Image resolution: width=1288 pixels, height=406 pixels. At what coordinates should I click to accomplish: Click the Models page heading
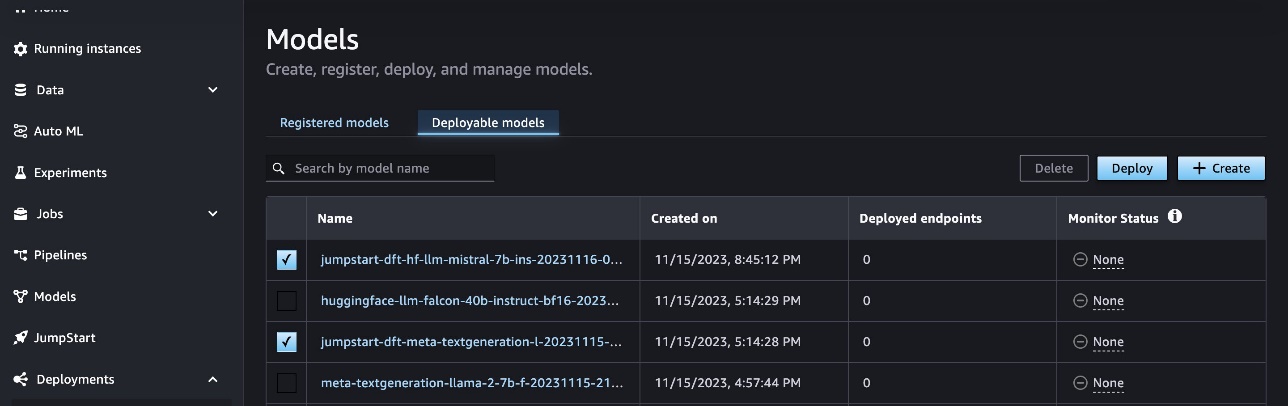[312, 39]
